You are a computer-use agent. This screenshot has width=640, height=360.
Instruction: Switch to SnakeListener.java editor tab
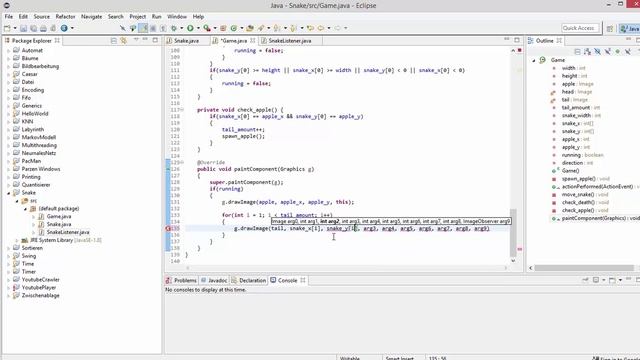pyautogui.click(x=290, y=41)
